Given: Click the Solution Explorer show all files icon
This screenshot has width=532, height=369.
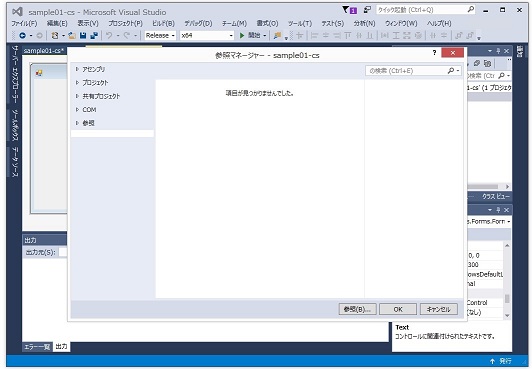Looking at the screenshot, I should [487, 63].
